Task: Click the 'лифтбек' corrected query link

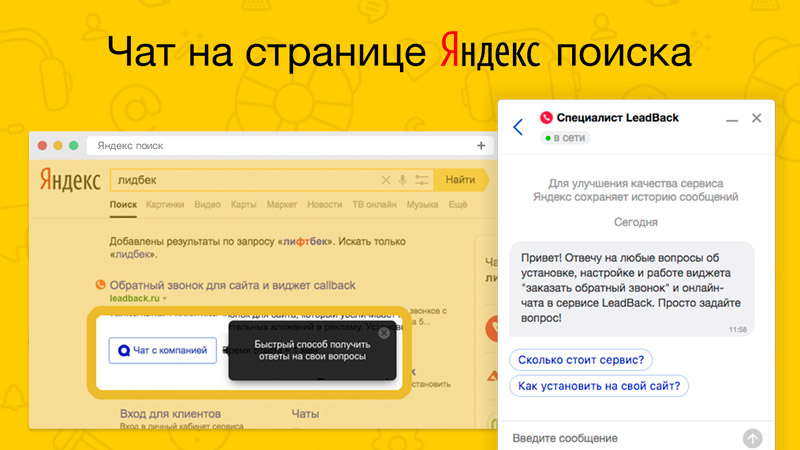Action: (x=305, y=241)
